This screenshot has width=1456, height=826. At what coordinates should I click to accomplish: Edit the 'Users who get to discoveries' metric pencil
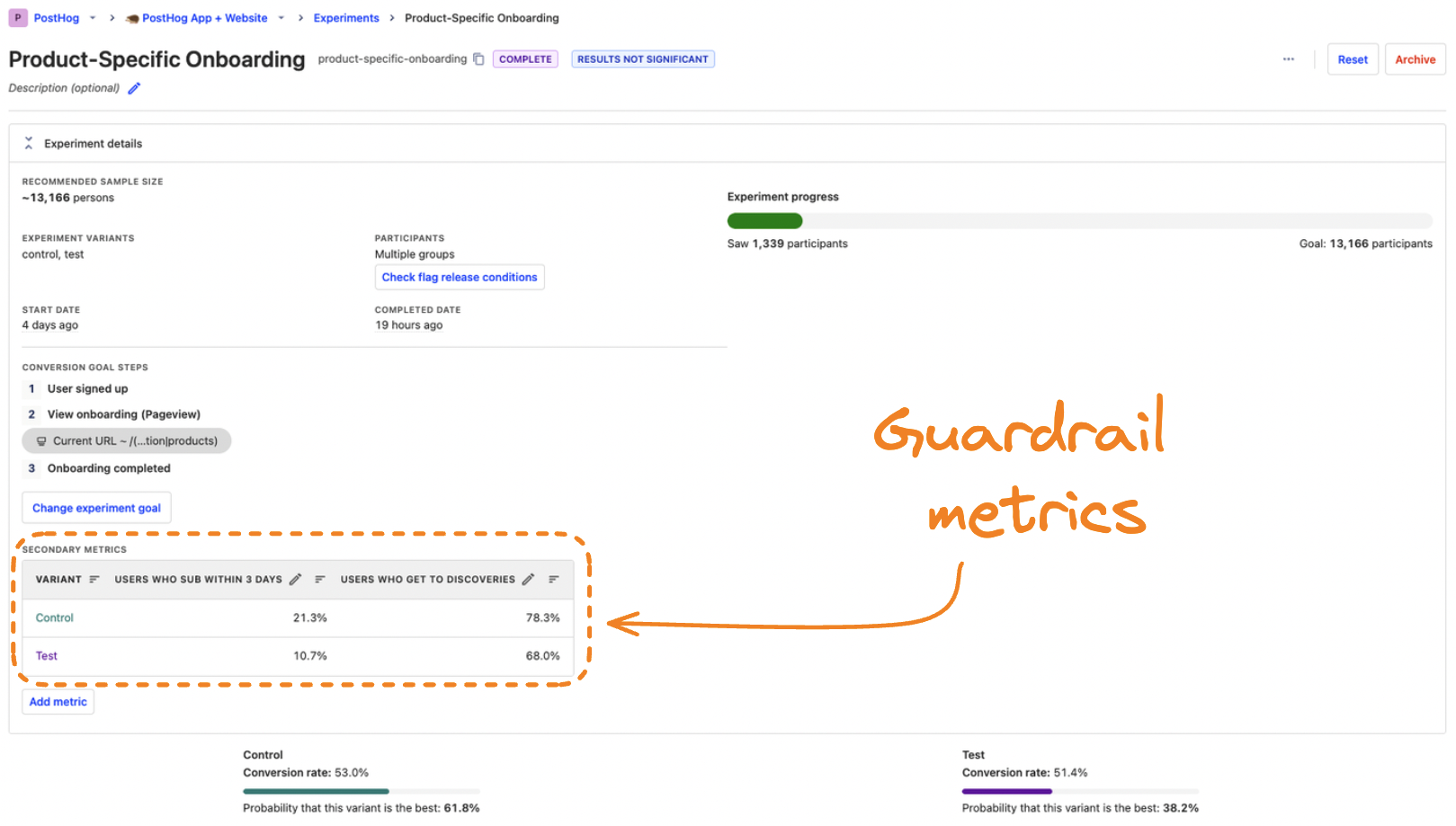528,579
